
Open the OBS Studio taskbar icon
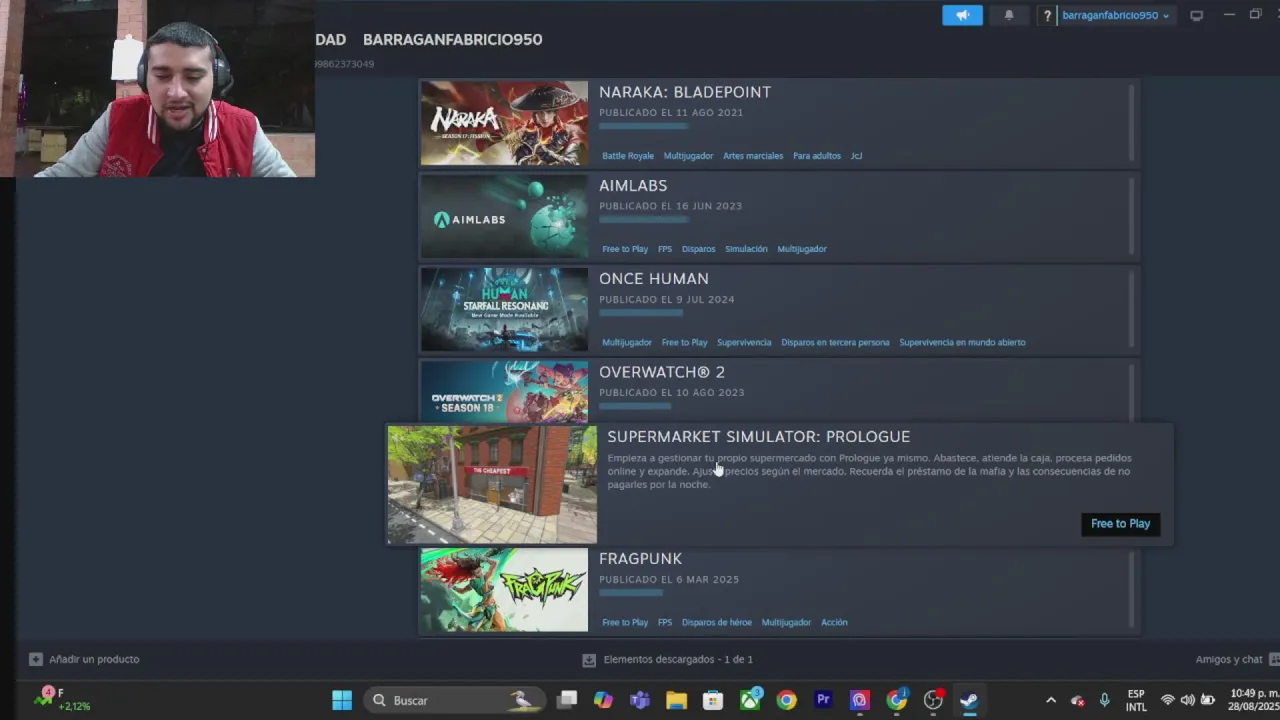pos(933,700)
